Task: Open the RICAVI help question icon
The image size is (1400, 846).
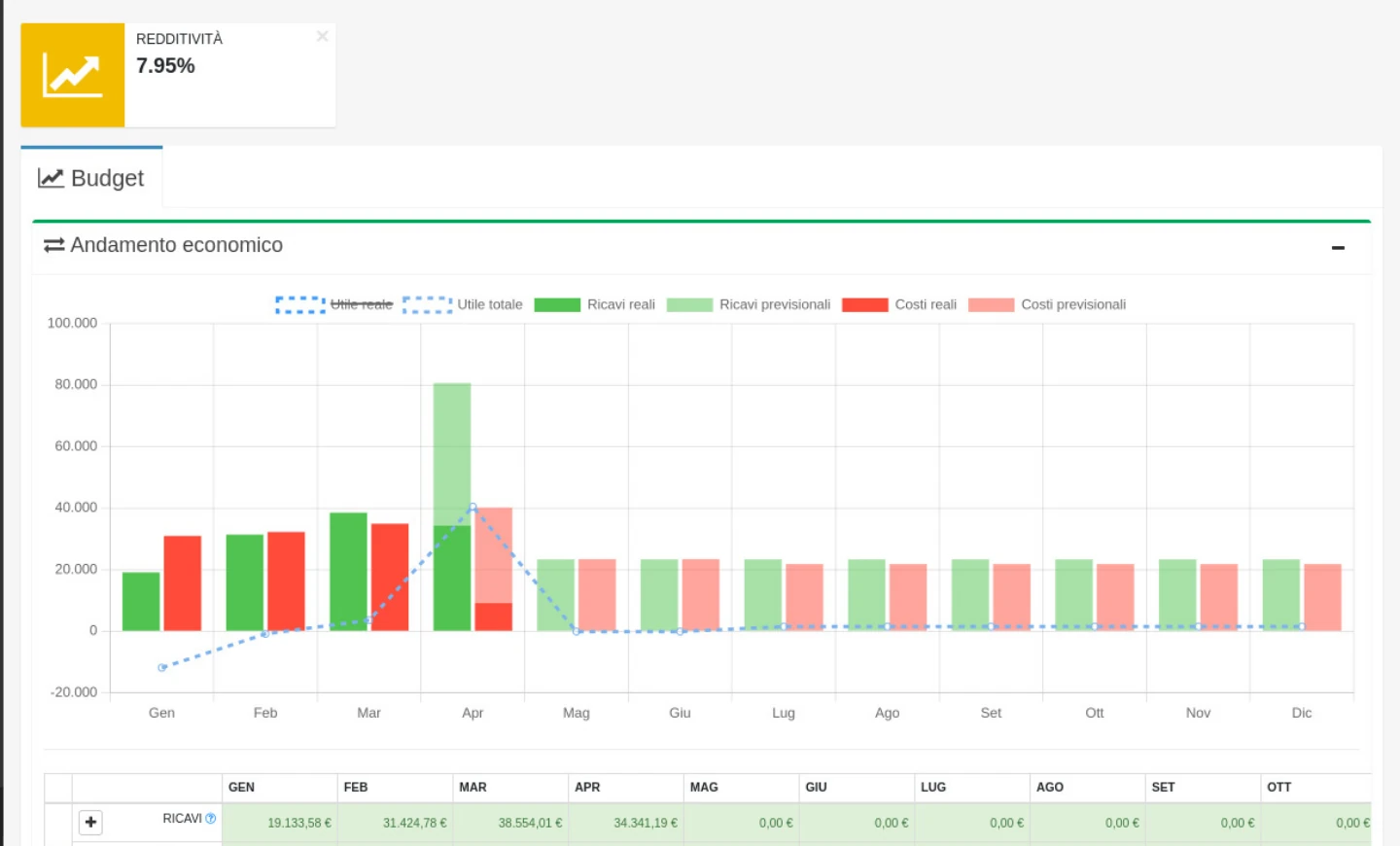Action: pyautogui.click(x=211, y=819)
